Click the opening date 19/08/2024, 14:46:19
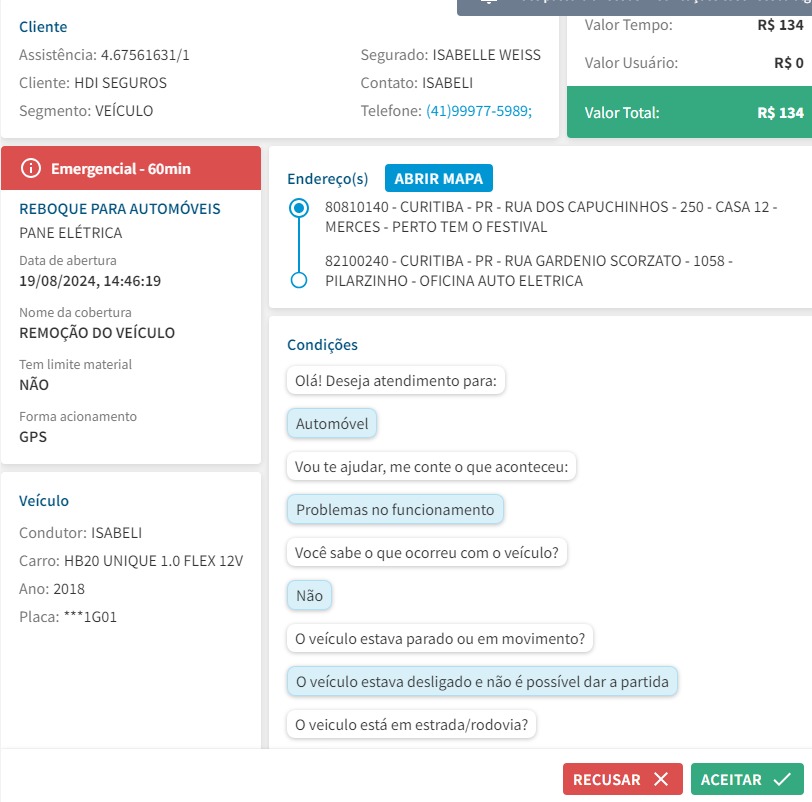This screenshot has height=802, width=812. 90,281
